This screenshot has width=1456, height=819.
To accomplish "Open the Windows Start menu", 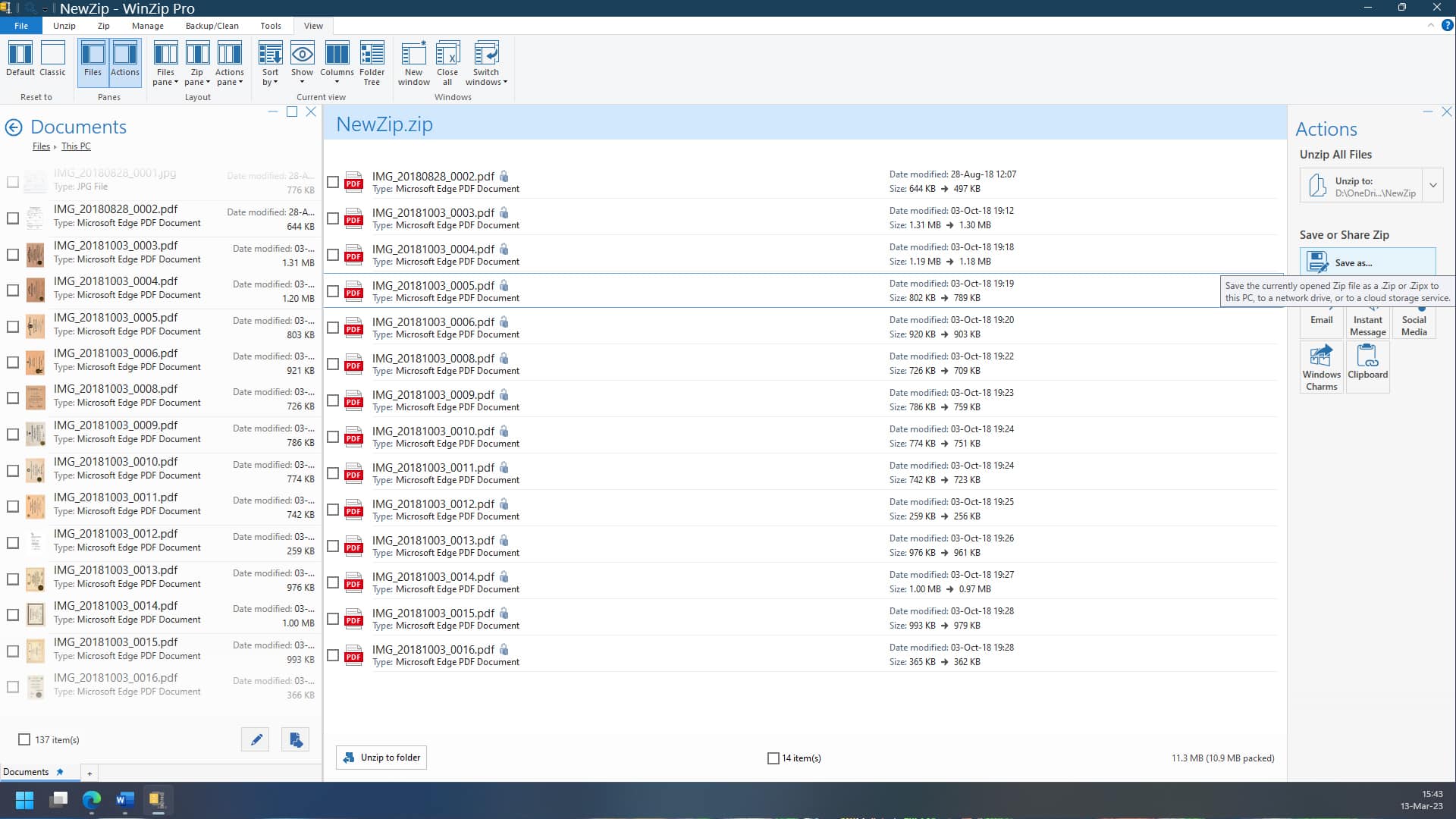I will point(24,800).
